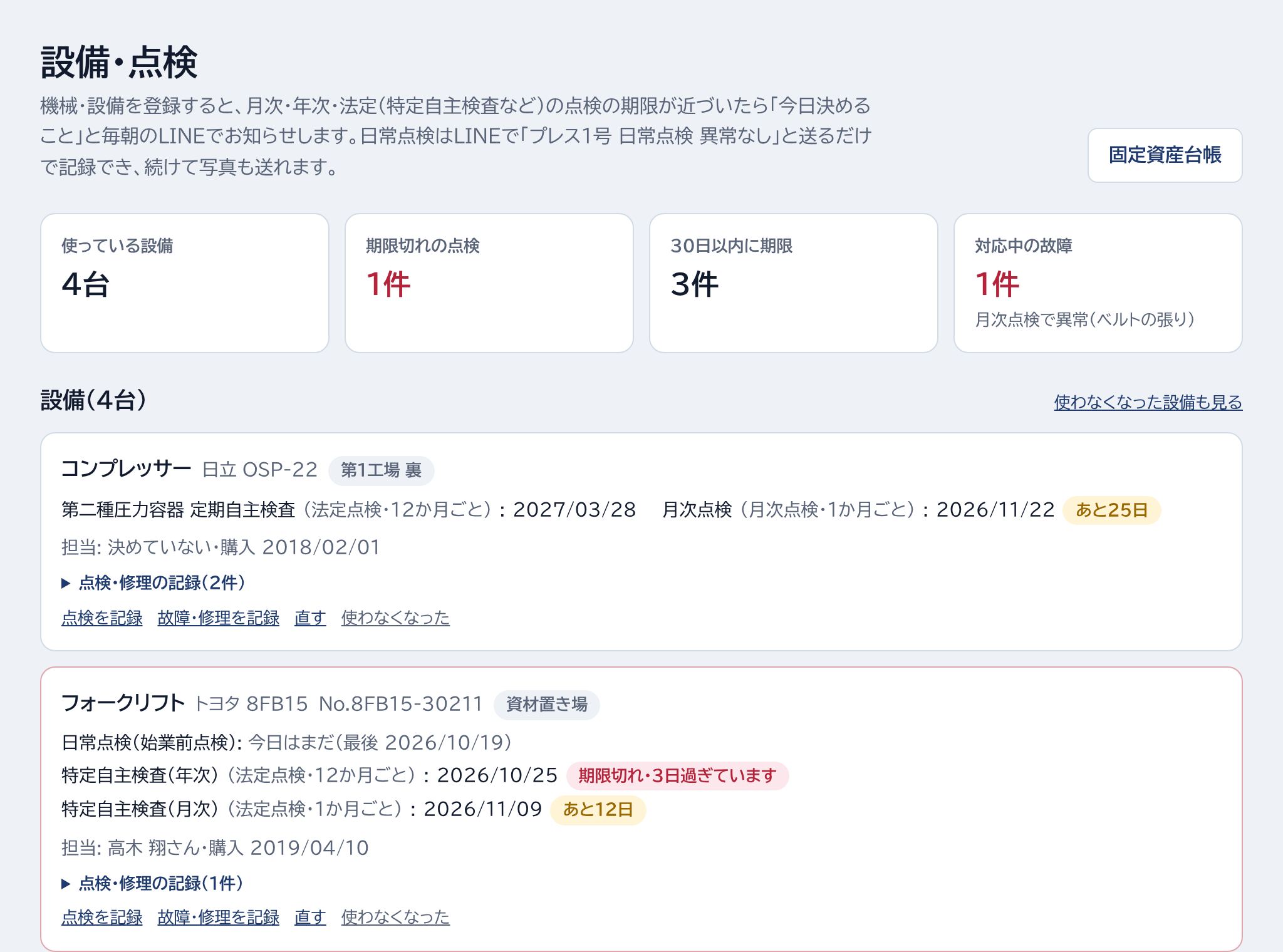The image size is (1283, 952).
Task: Click 故障・修理を記録 for コンプレッサー
Action: (218, 618)
